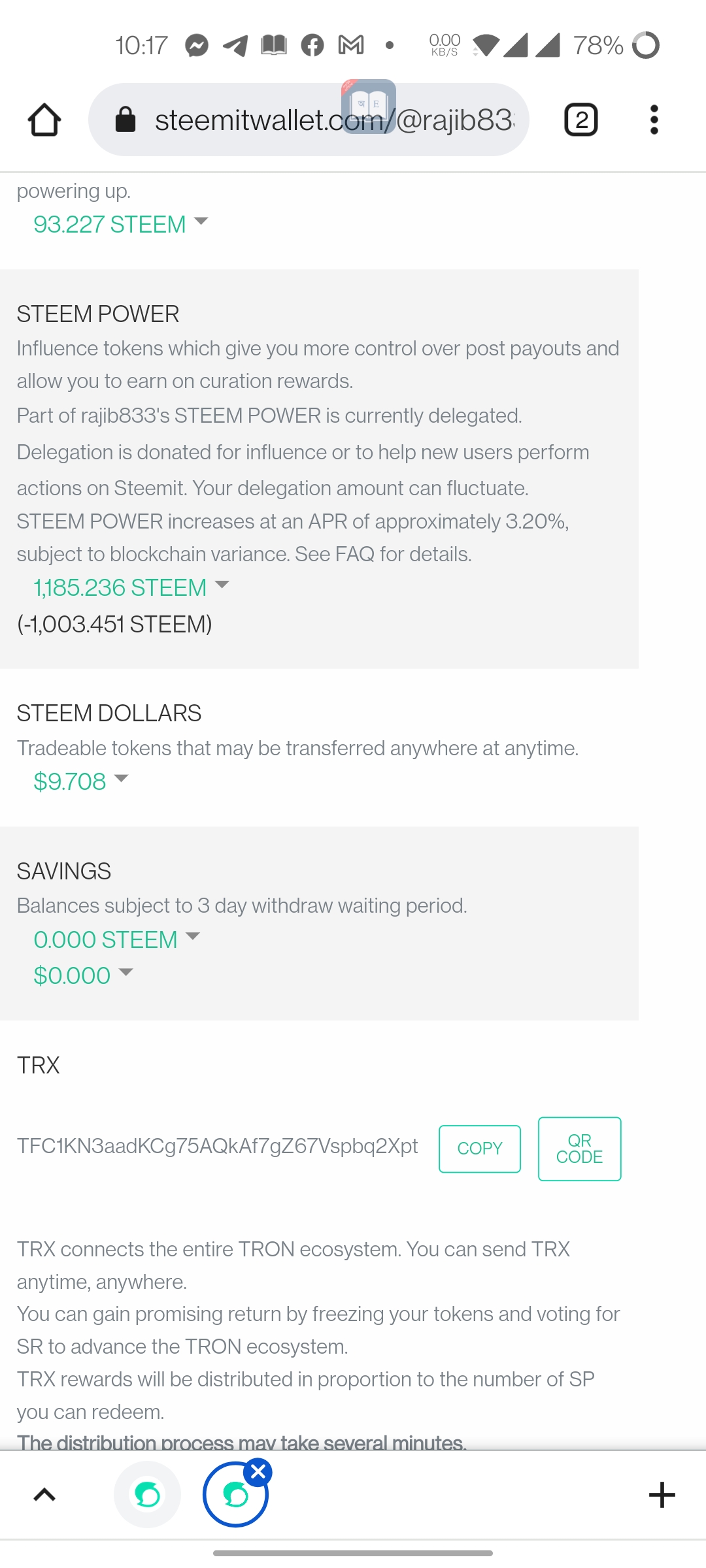The height and width of the screenshot is (1568, 706).
Task: Open the tab switcher showing 2 tabs
Action: point(580,120)
